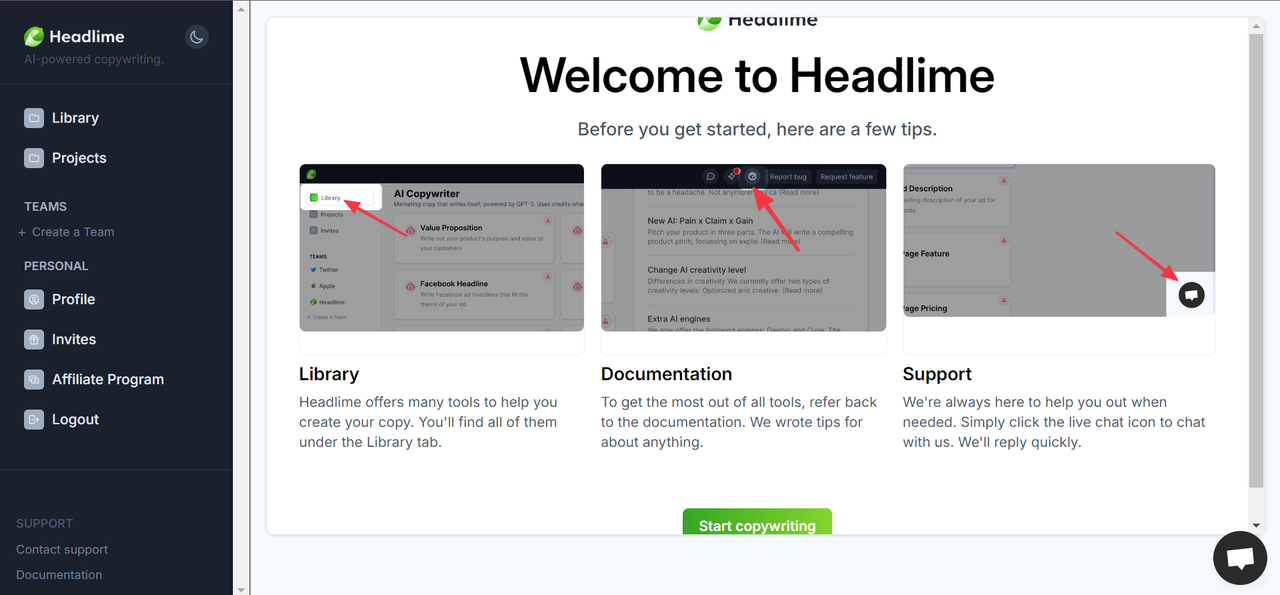This screenshot has height=595, width=1280.
Task: Toggle dark mode moon icon
Action: [196, 37]
